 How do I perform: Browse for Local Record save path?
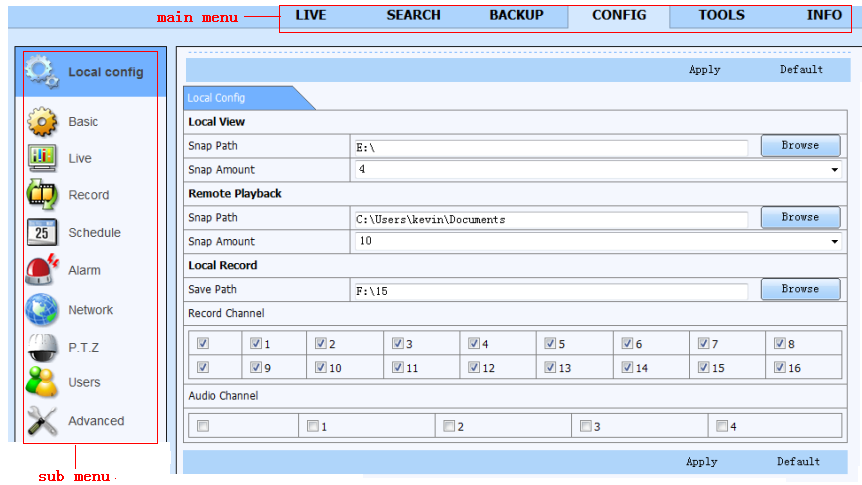800,289
